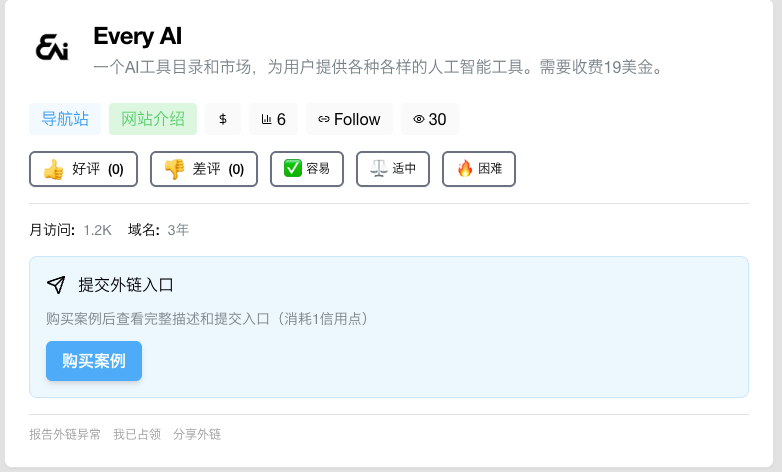Select the 适中 difficulty option
Viewport: 782px width, 472px height.
pyautogui.click(x=393, y=169)
